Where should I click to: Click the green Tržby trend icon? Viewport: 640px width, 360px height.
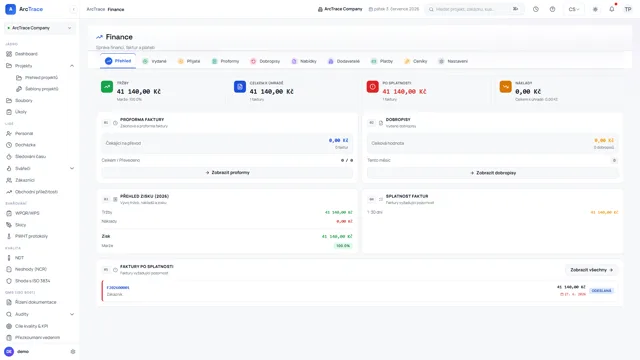tap(107, 87)
